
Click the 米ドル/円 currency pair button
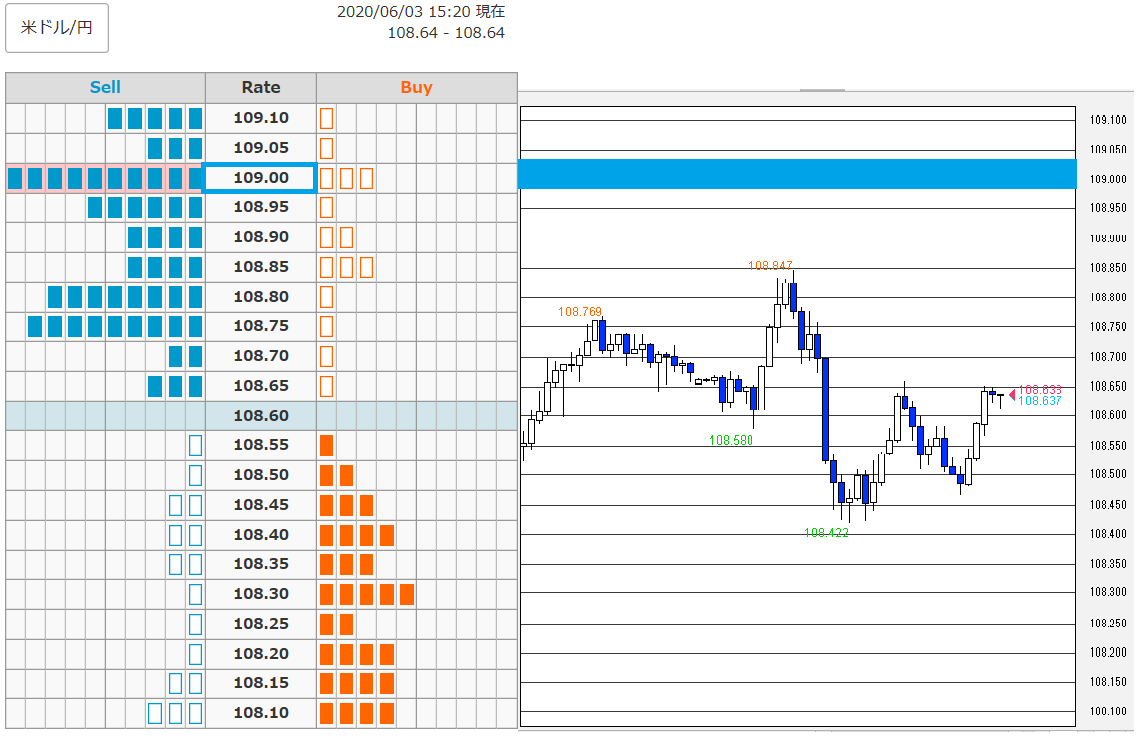pos(57,28)
